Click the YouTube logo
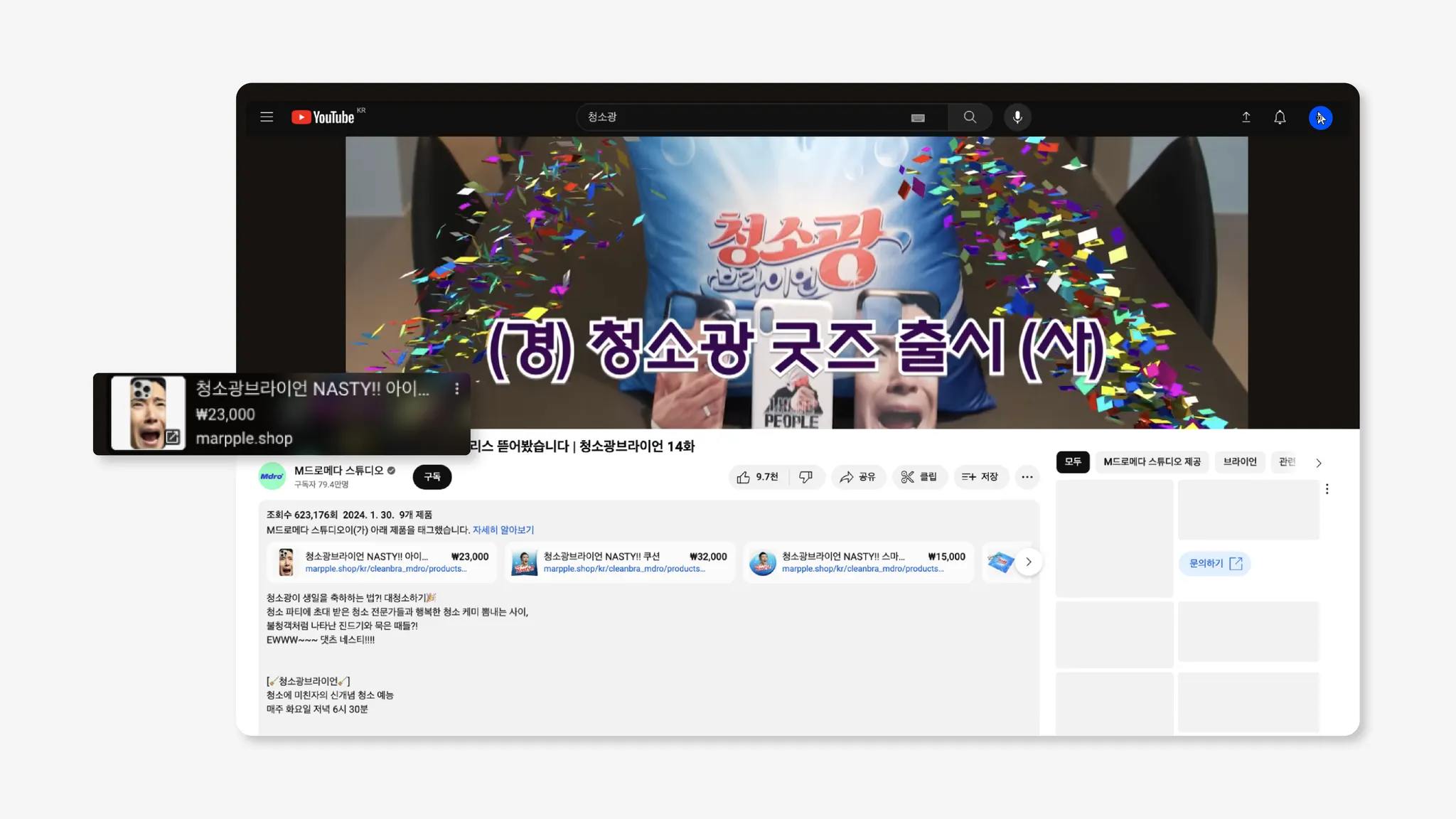 pyautogui.click(x=323, y=117)
